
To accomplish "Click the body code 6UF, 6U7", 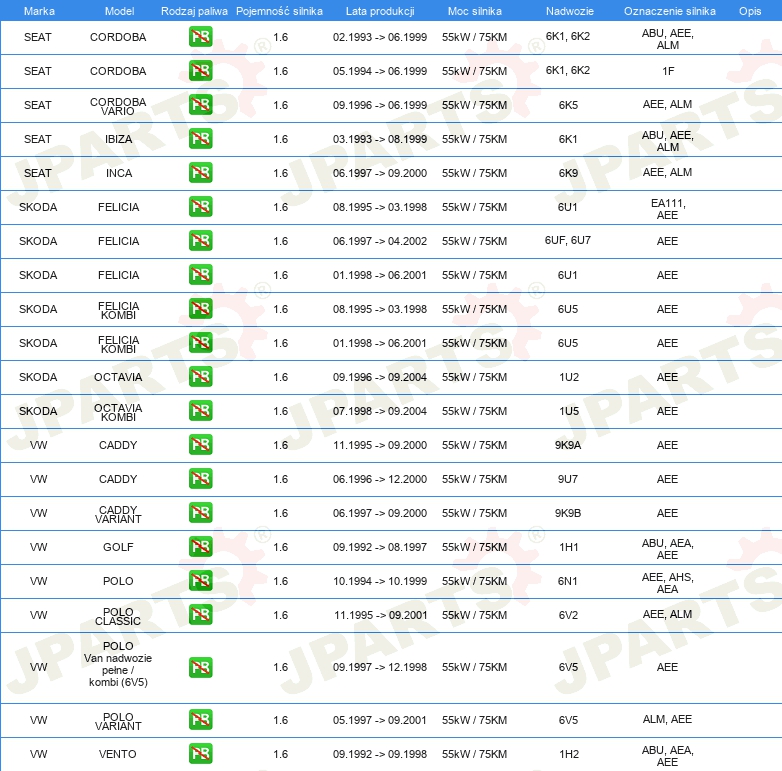I will (x=568, y=240).
